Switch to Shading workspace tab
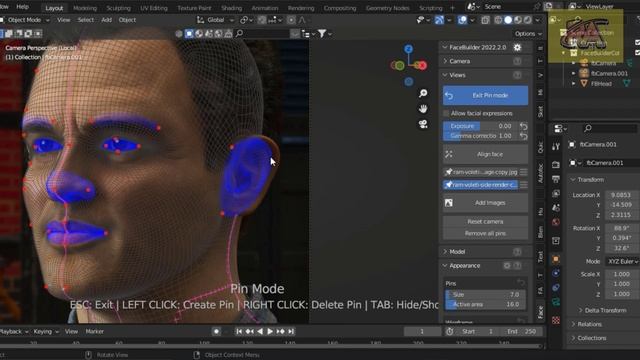This screenshot has height=360, width=640. pyautogui.click(x=231, y=8)
